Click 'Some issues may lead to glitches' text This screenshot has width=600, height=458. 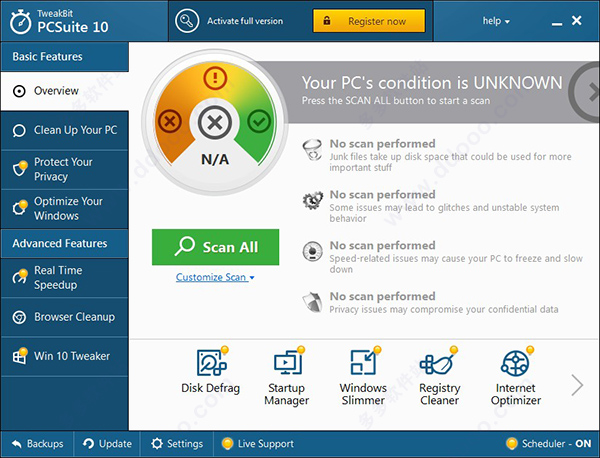tap(444, 213)
